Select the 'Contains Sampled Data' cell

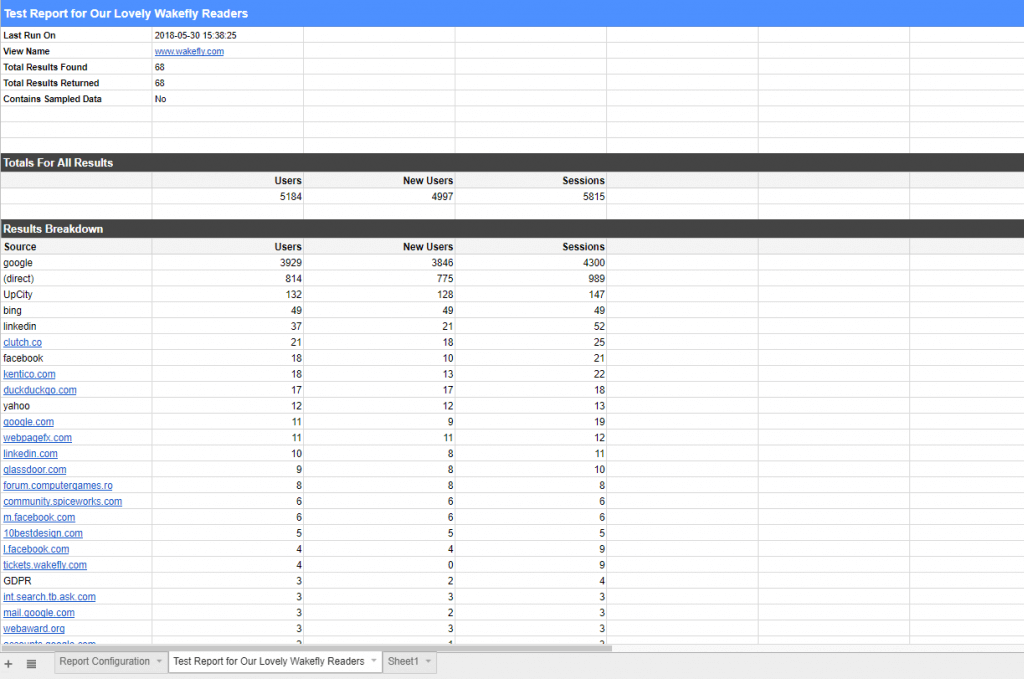pyautogui.click(x=76, y=99)
